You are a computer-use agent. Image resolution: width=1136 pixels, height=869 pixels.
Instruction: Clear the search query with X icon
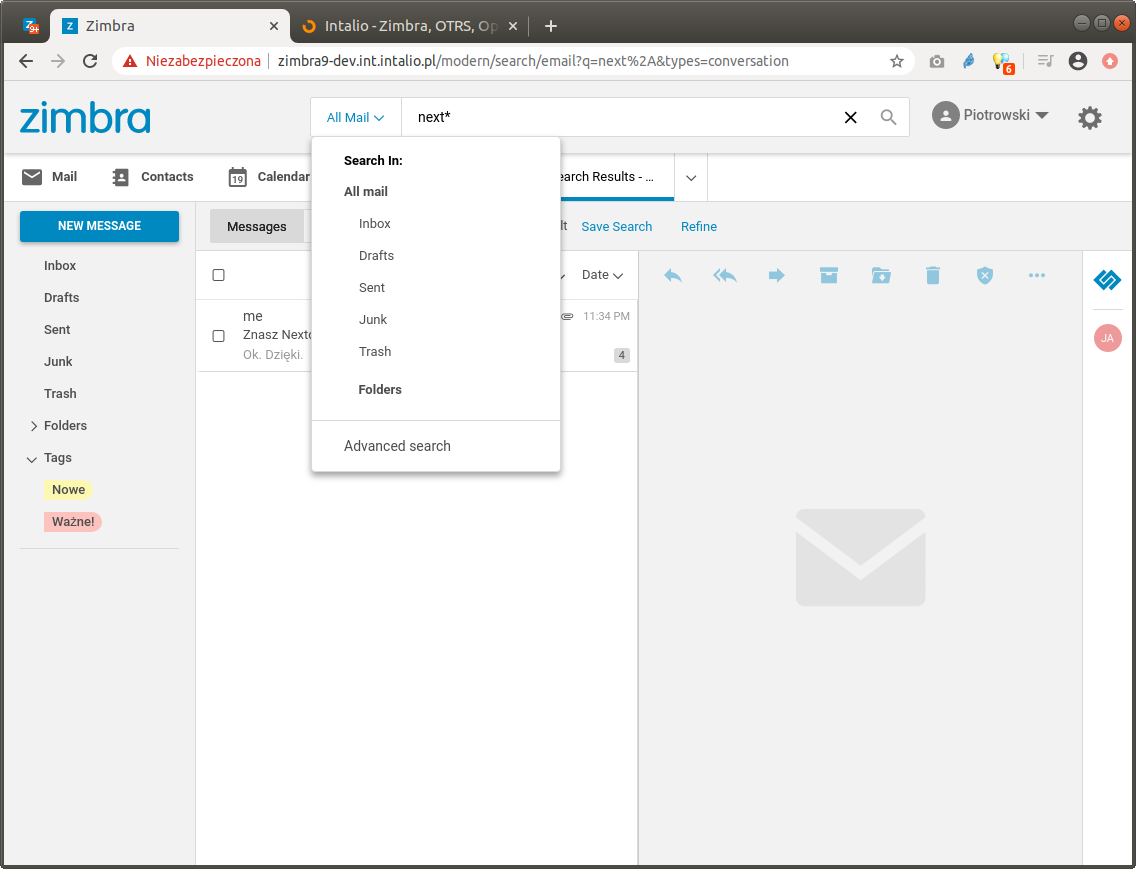pyautogui.click(x=851, y=117)
